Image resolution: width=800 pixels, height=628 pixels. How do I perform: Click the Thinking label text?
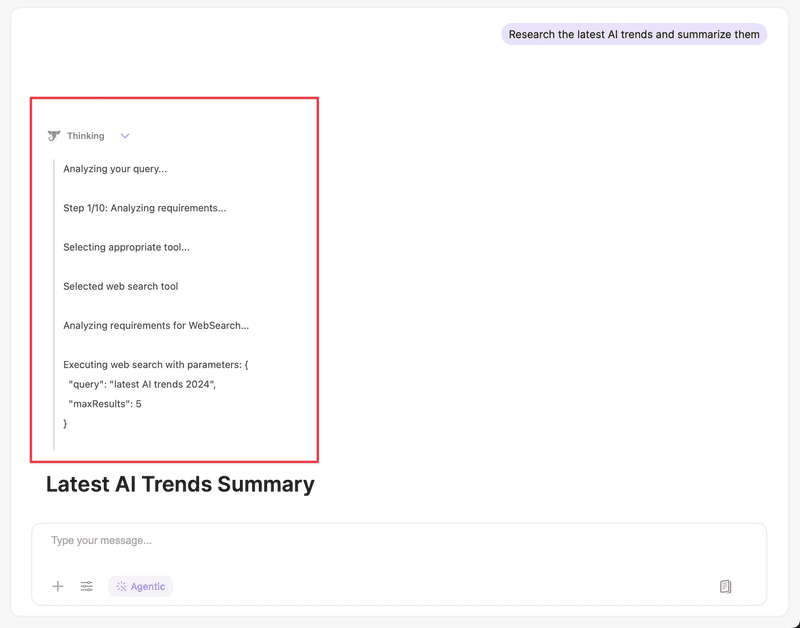(x=85, y=136)
